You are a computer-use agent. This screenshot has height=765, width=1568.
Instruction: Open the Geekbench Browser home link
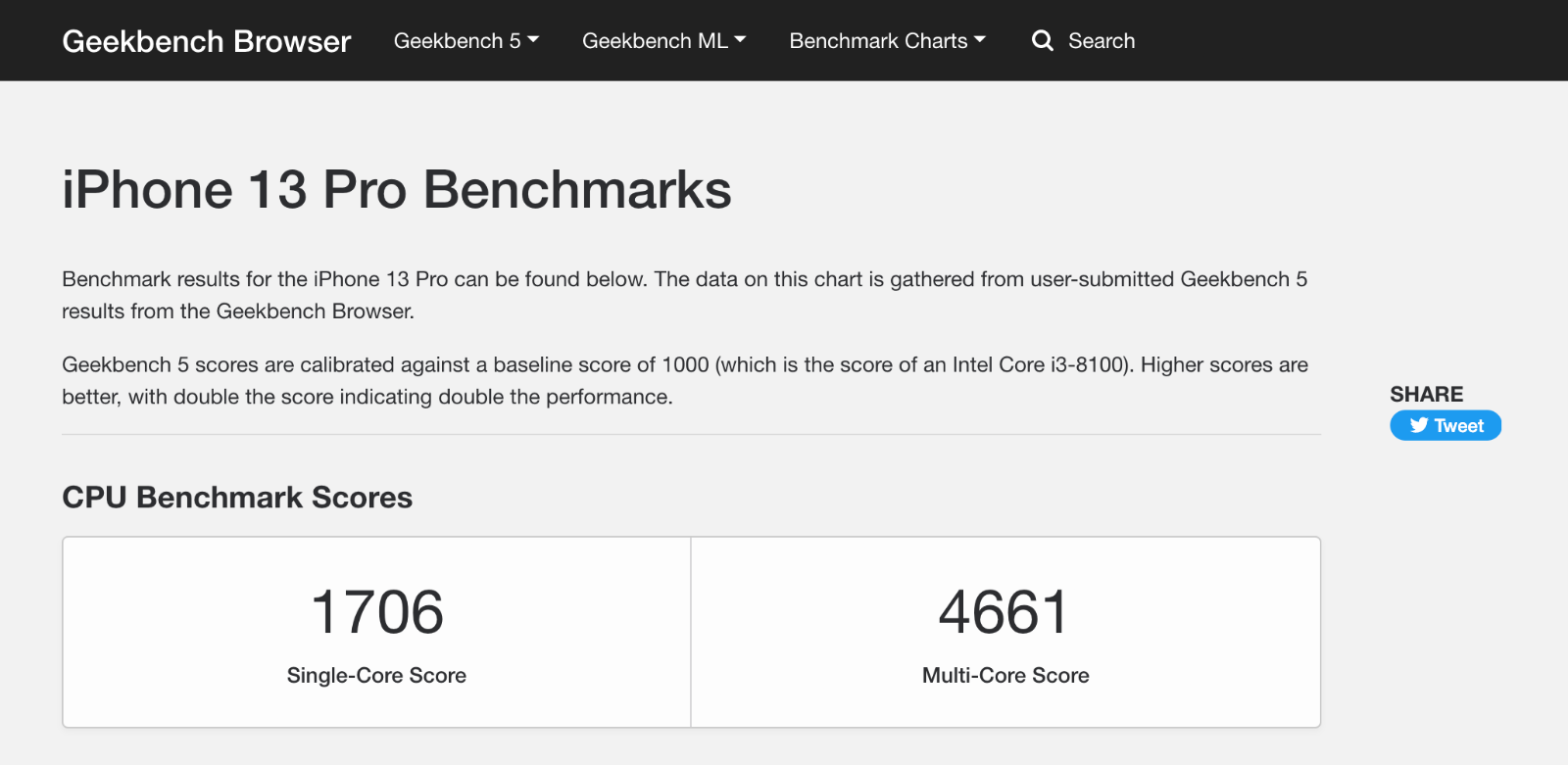pos(207,41)
